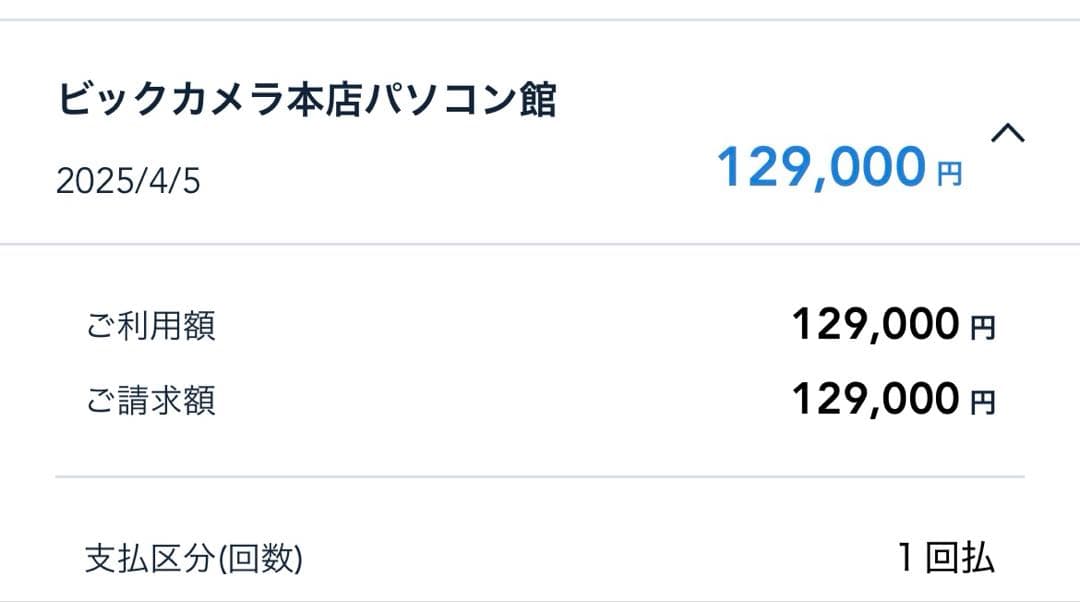Click the 回払 characters in payment value

960,558
